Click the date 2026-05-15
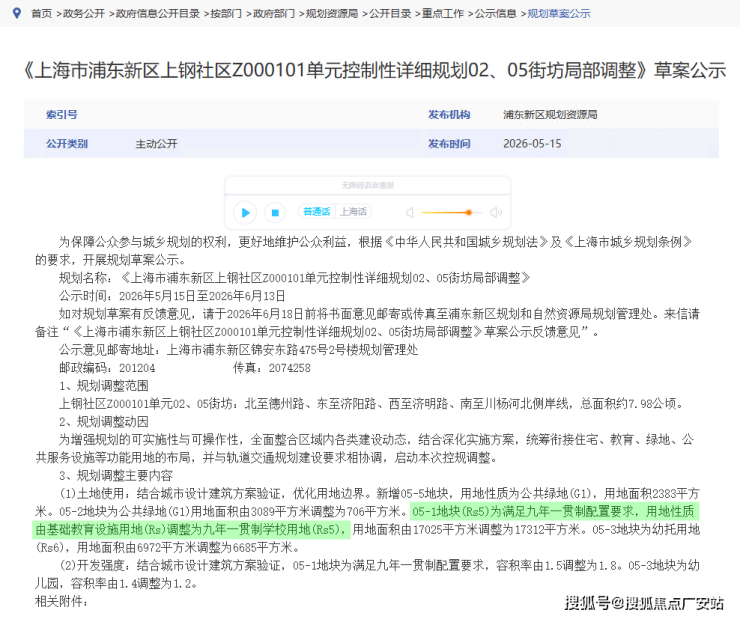This screenshot has width=740, height=619. 532,143
